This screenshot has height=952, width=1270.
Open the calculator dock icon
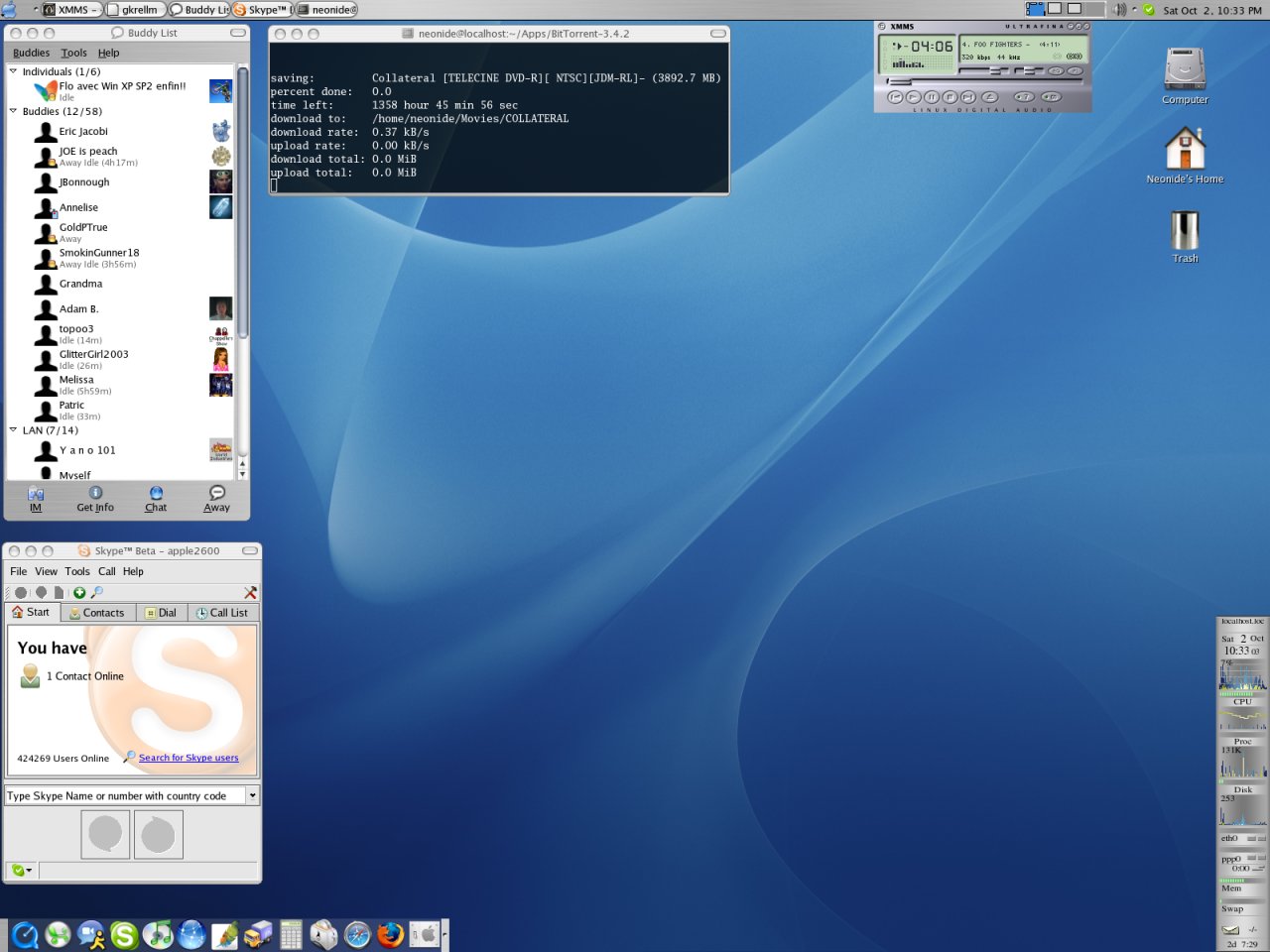291,934
